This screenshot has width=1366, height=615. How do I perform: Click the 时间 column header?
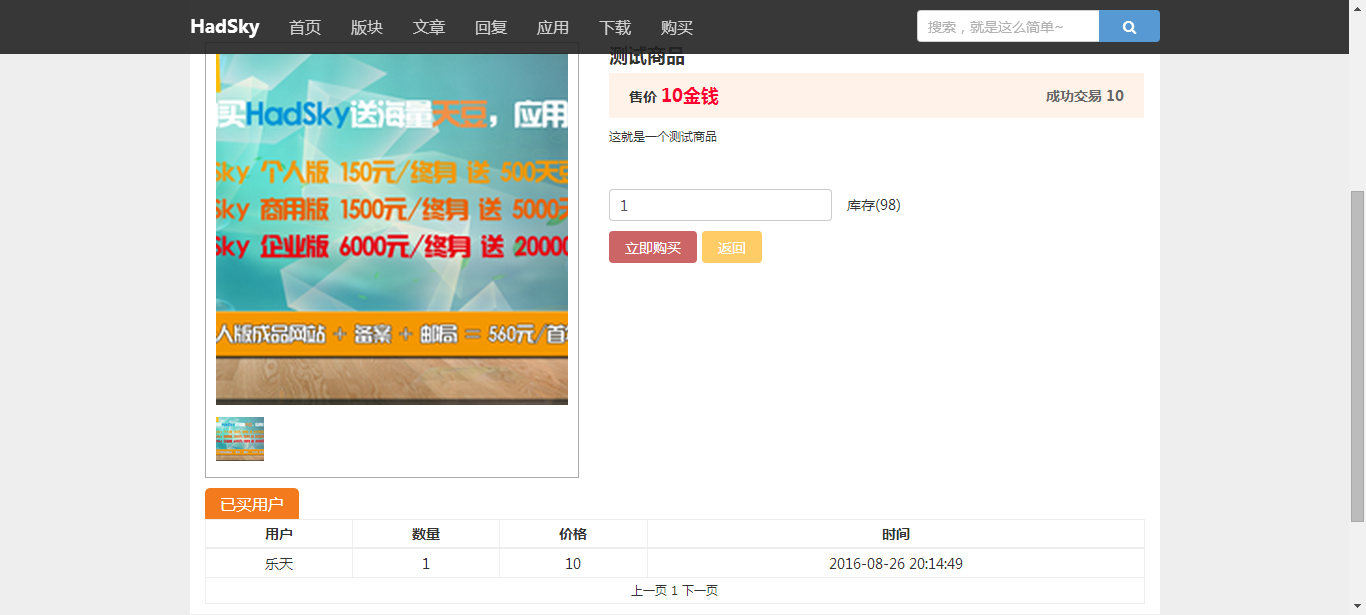[x=896, y=534]
